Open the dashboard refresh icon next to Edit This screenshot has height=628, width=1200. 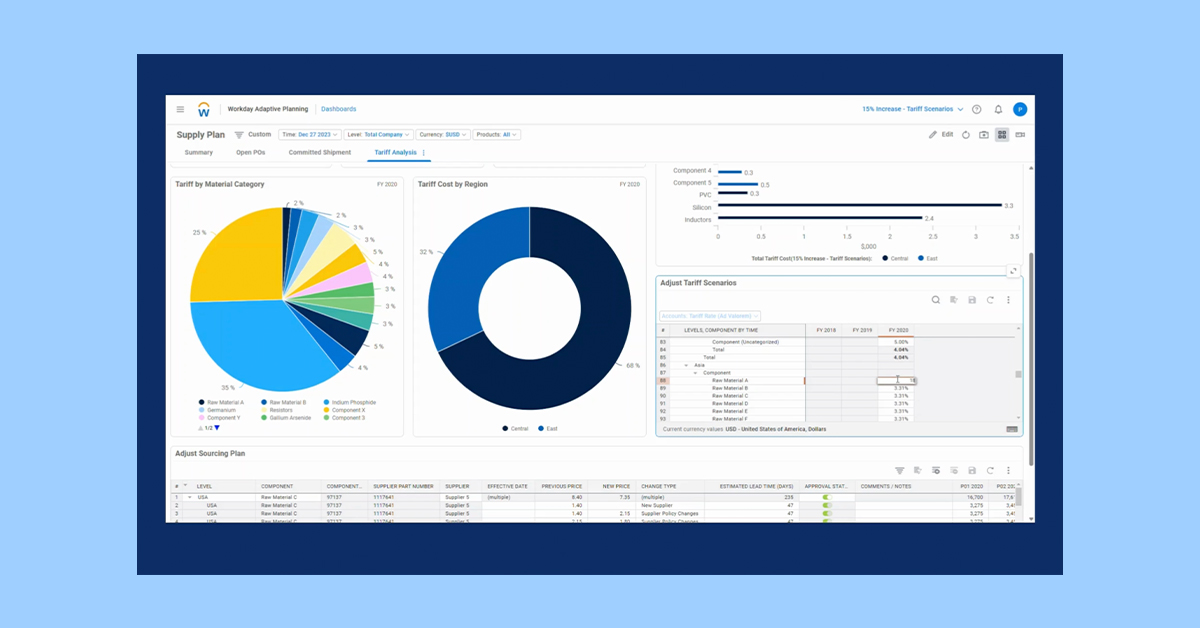[x=966, y=134]
